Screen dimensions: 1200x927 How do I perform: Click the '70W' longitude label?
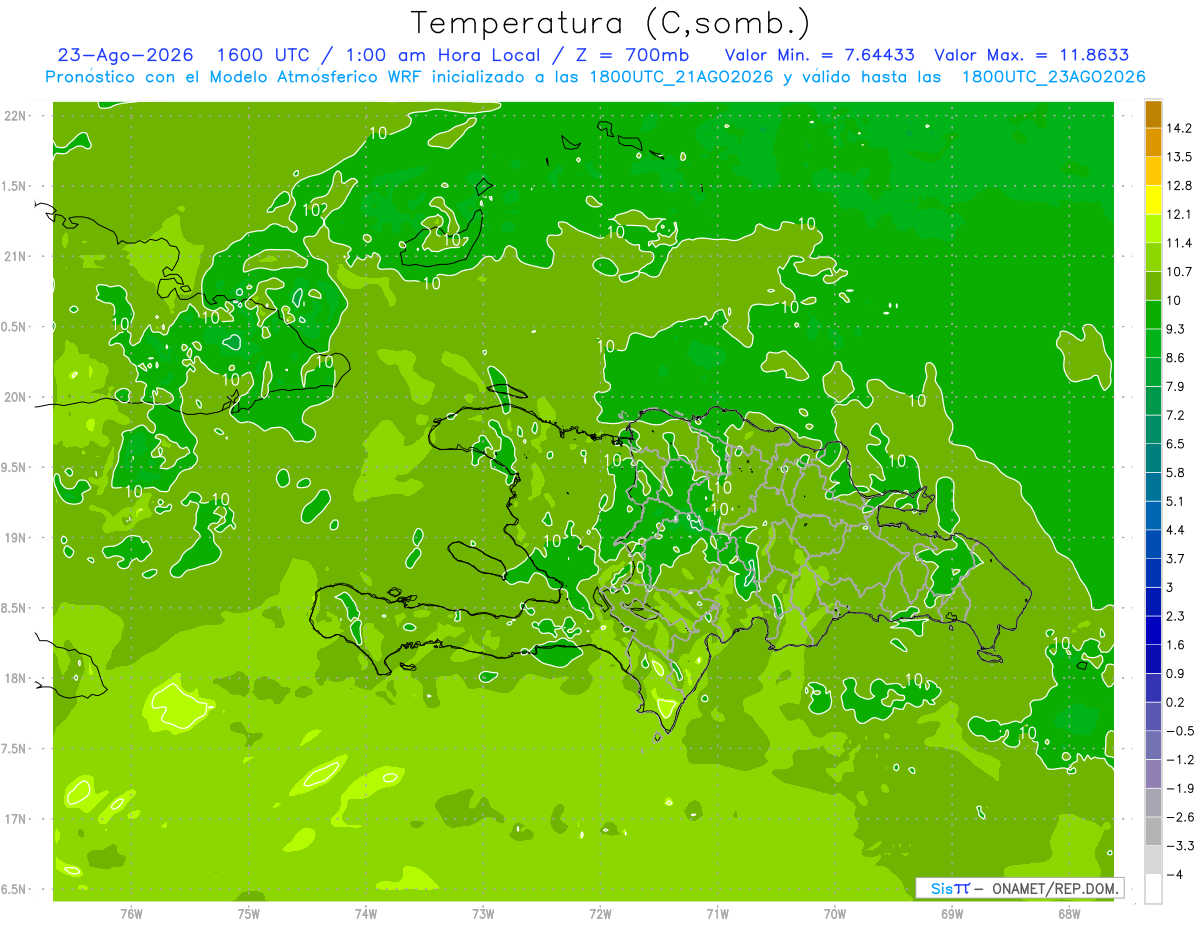pos(835,913)
